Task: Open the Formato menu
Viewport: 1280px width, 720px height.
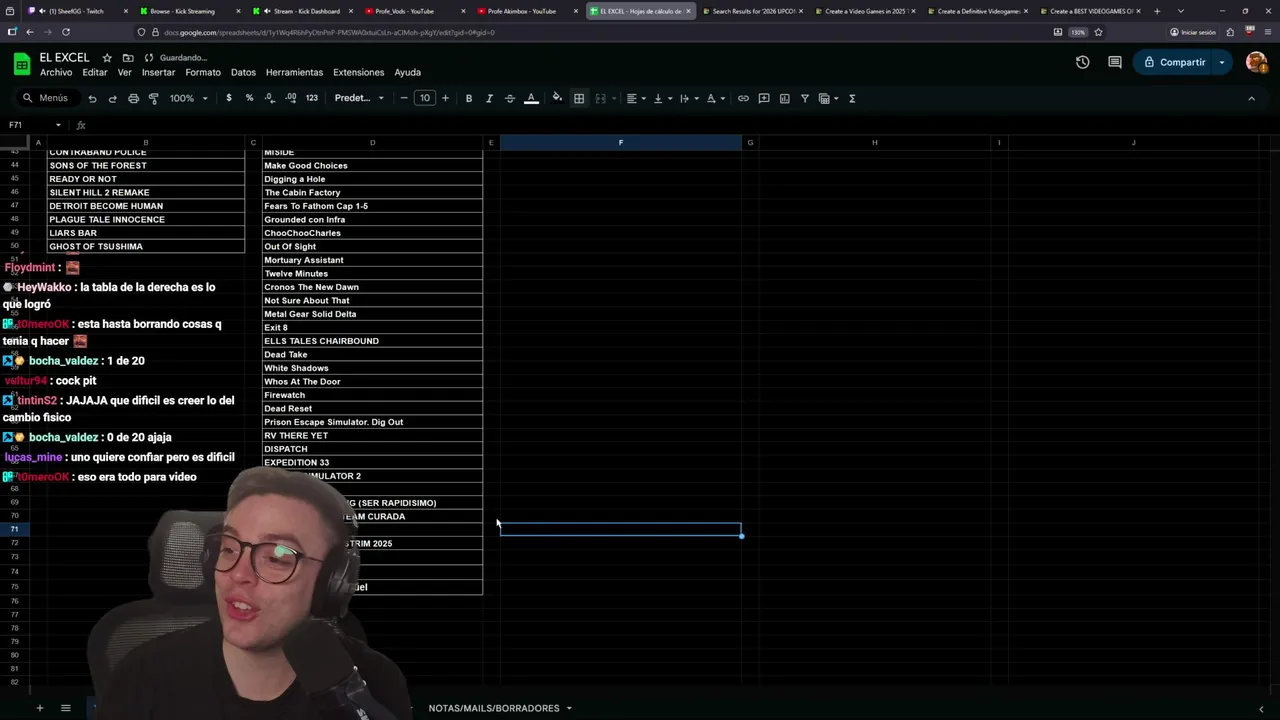Action: (203, 72)
